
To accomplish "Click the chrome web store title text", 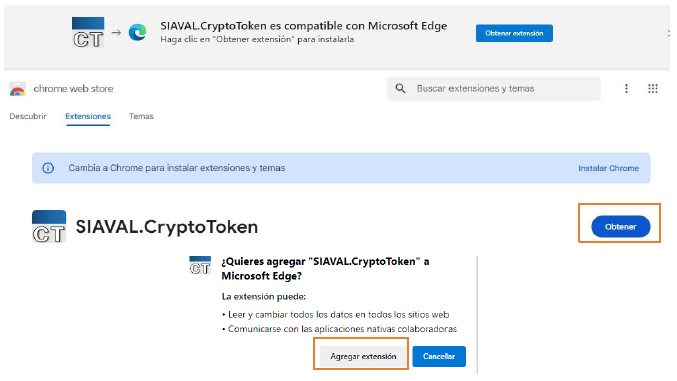I will pyautogui.click(x=73, y=89).
